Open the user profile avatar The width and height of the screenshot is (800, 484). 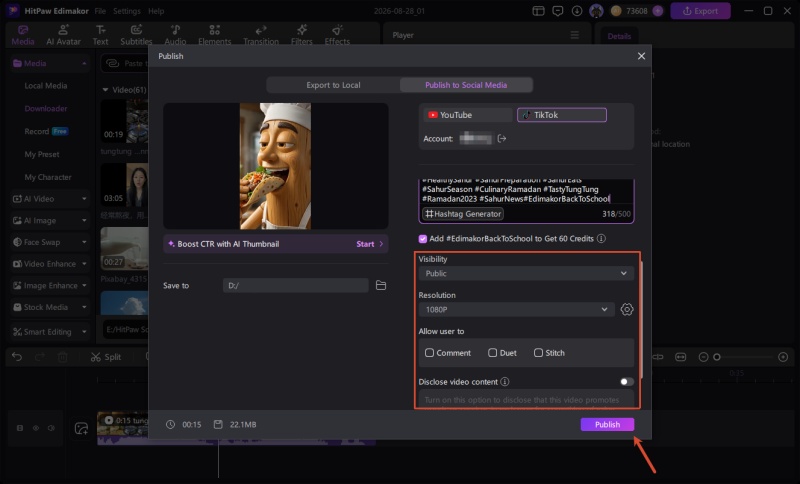click(596, 11)
